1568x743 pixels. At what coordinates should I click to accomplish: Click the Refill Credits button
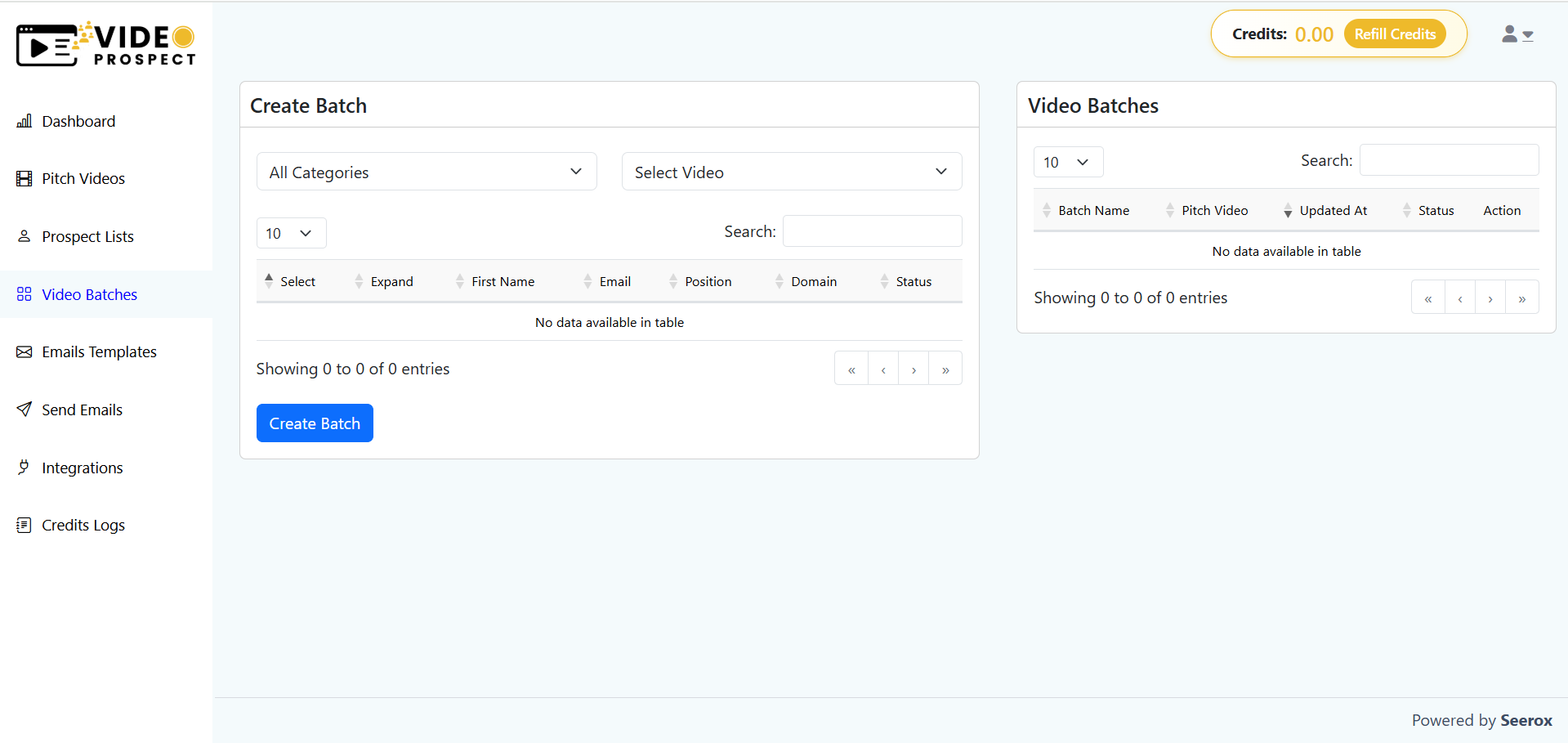[x=1394, y=34]
